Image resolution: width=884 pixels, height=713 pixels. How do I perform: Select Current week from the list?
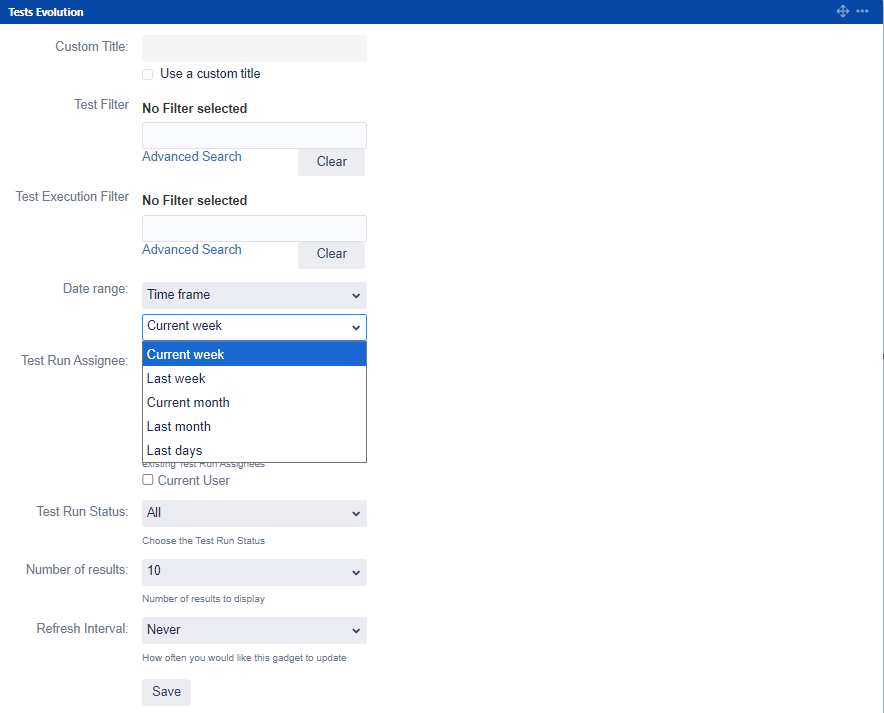(254, 354)
